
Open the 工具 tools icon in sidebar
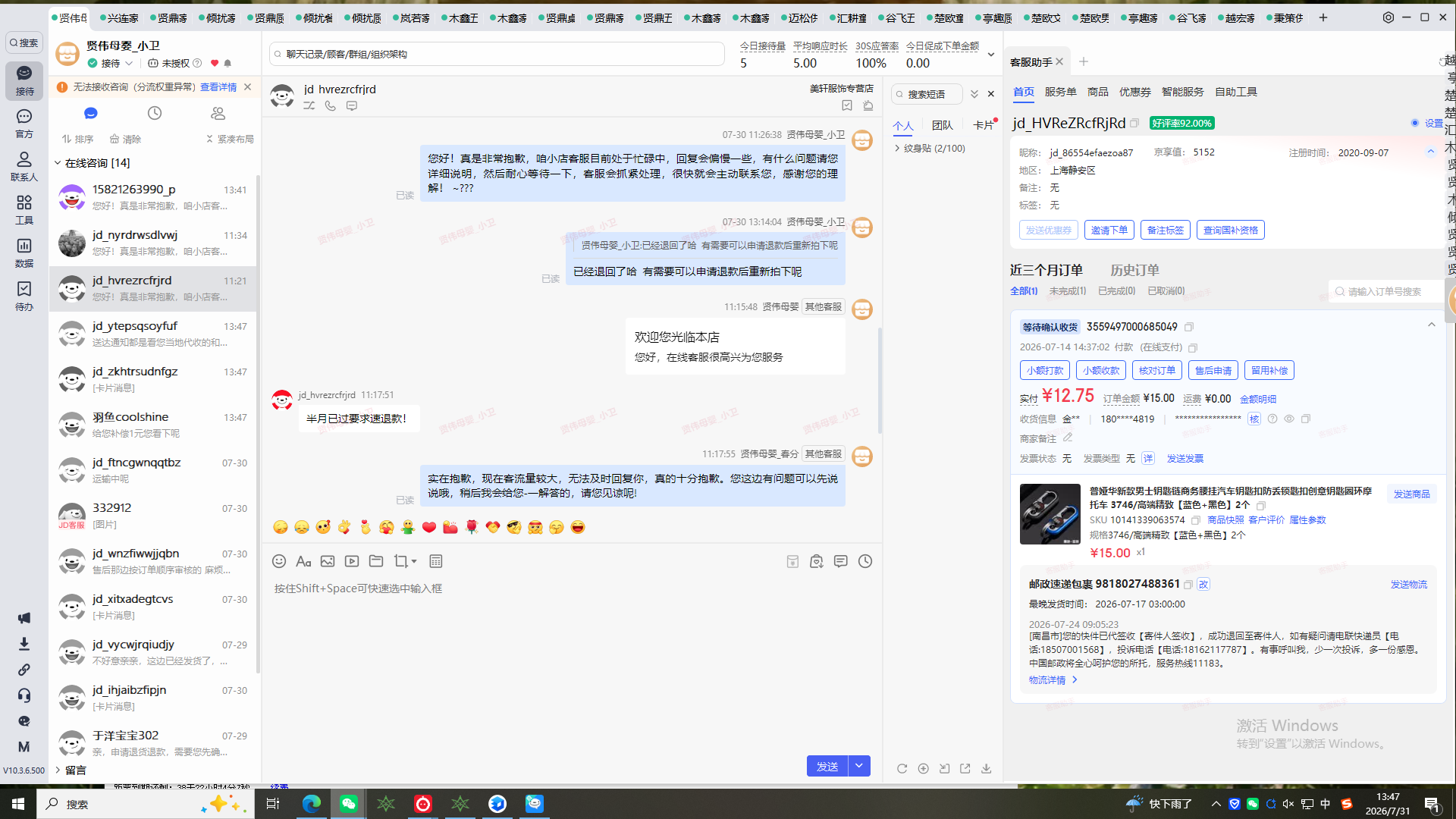point(24,209)
